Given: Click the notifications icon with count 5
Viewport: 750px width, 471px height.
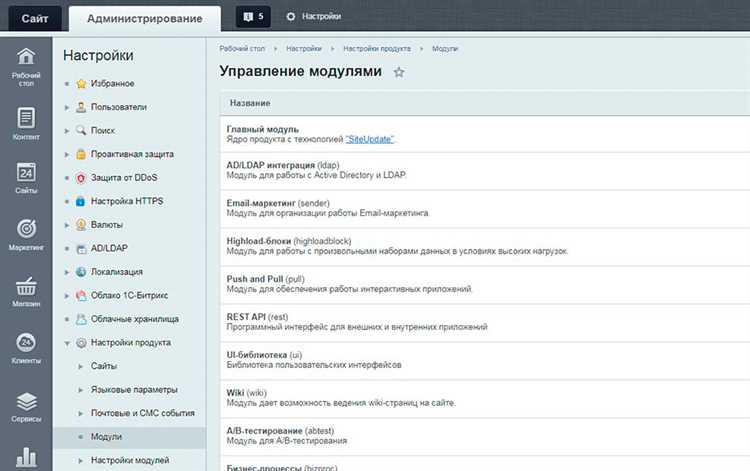Looking at the screenshot, I should 253,16.
